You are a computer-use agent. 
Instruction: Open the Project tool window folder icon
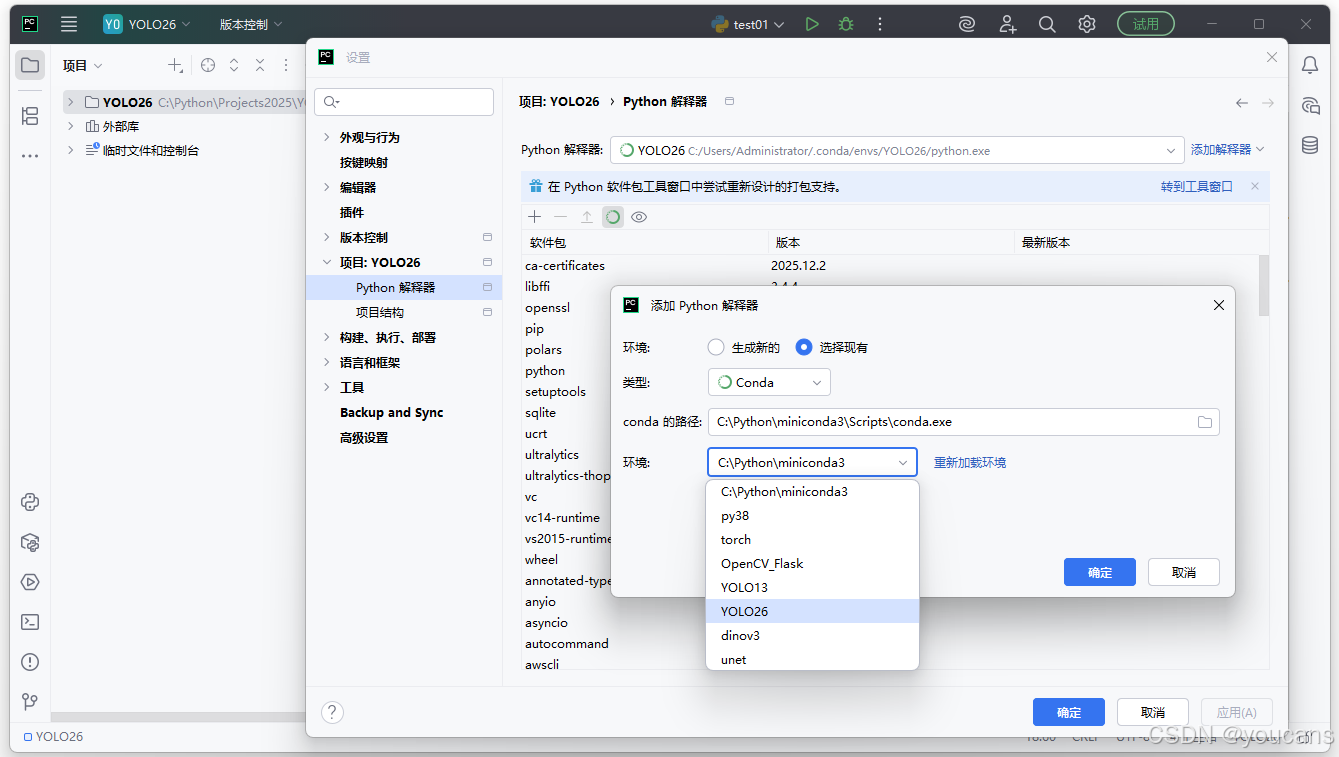click(30, 65)
